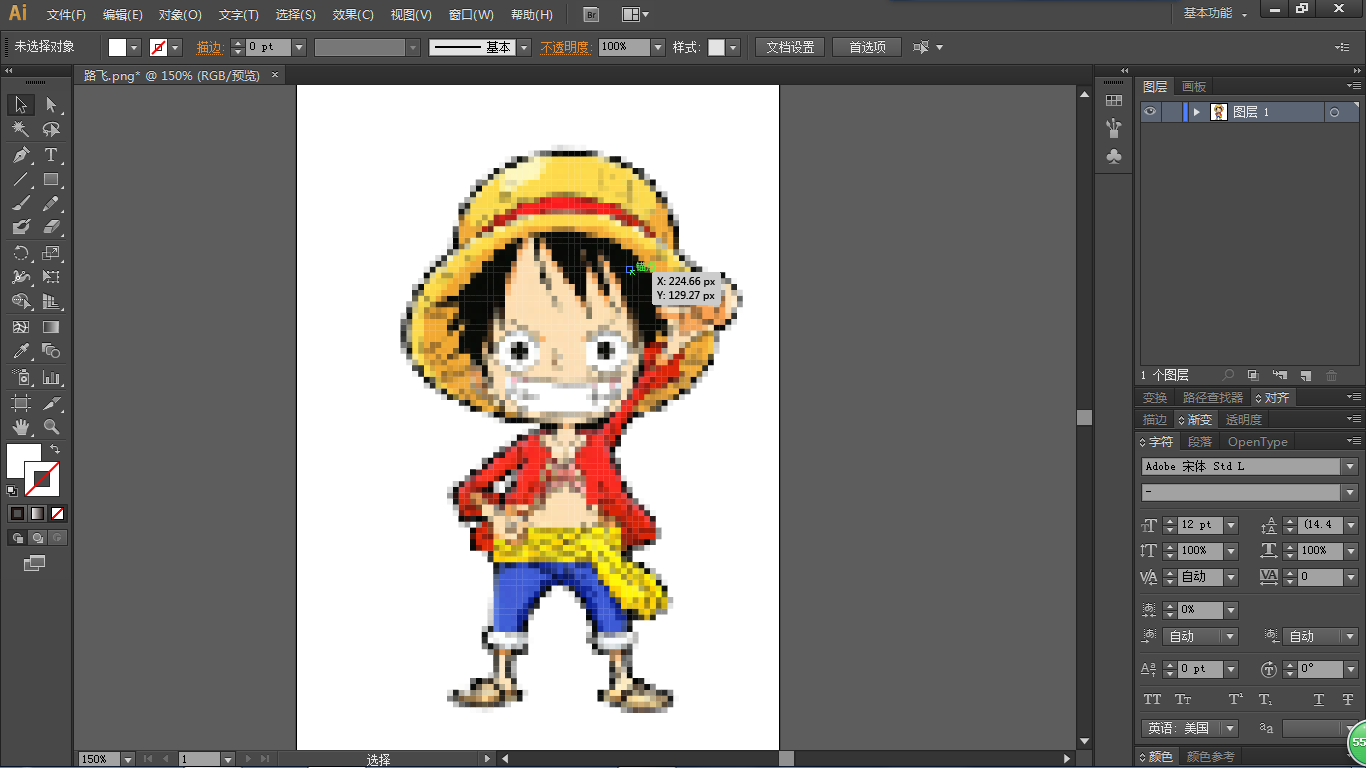This screenshot has height=768, width=1366.
Task: Select the Line Segment tool
Action: point(21,180)
